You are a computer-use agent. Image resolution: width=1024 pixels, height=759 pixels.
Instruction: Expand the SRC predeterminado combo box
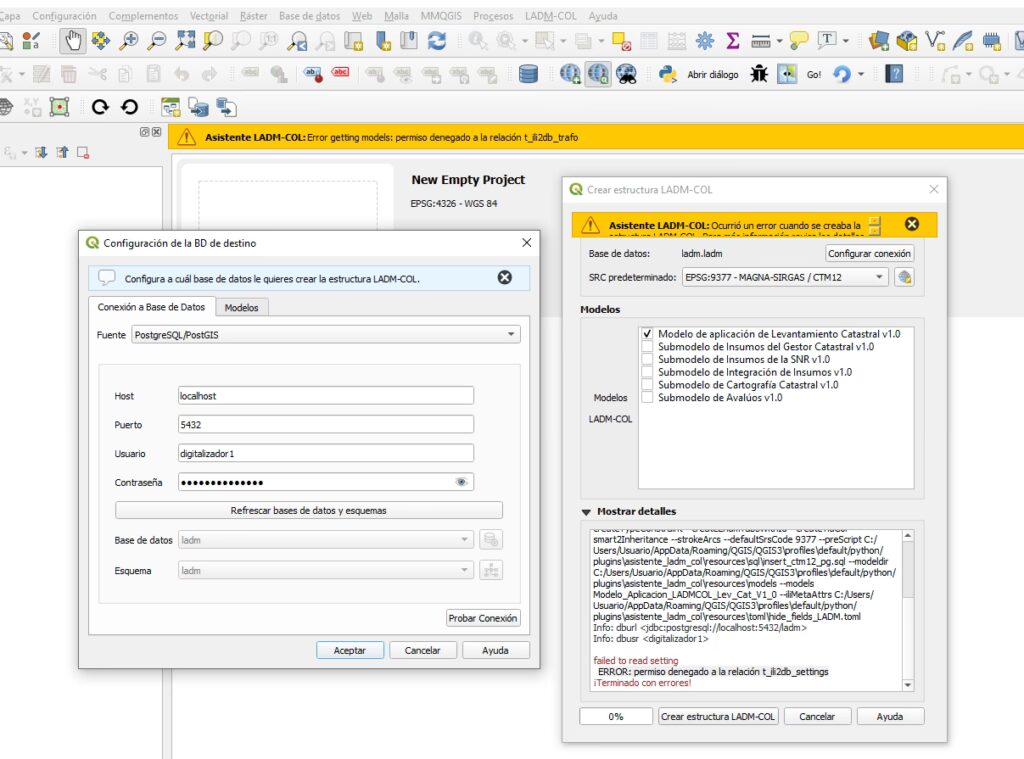pos(785,277)
